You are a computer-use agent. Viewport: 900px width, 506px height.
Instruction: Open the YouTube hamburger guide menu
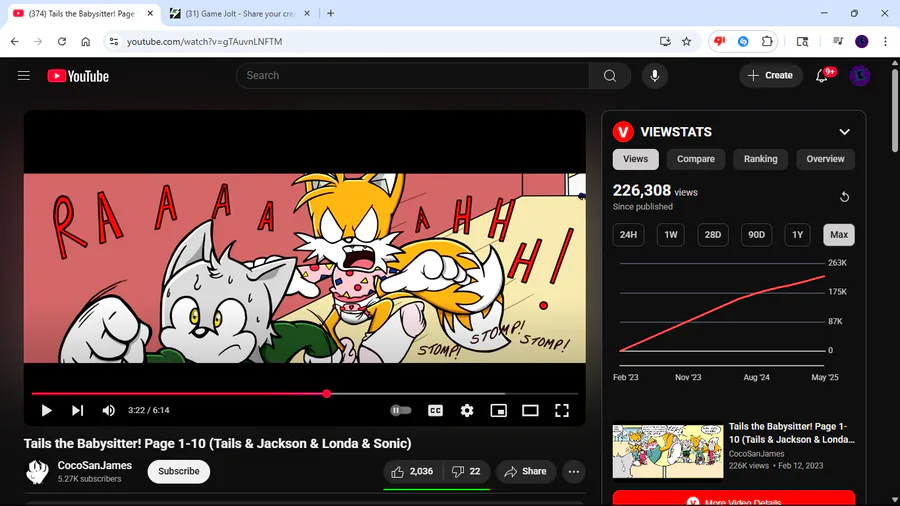click(24, 76)
